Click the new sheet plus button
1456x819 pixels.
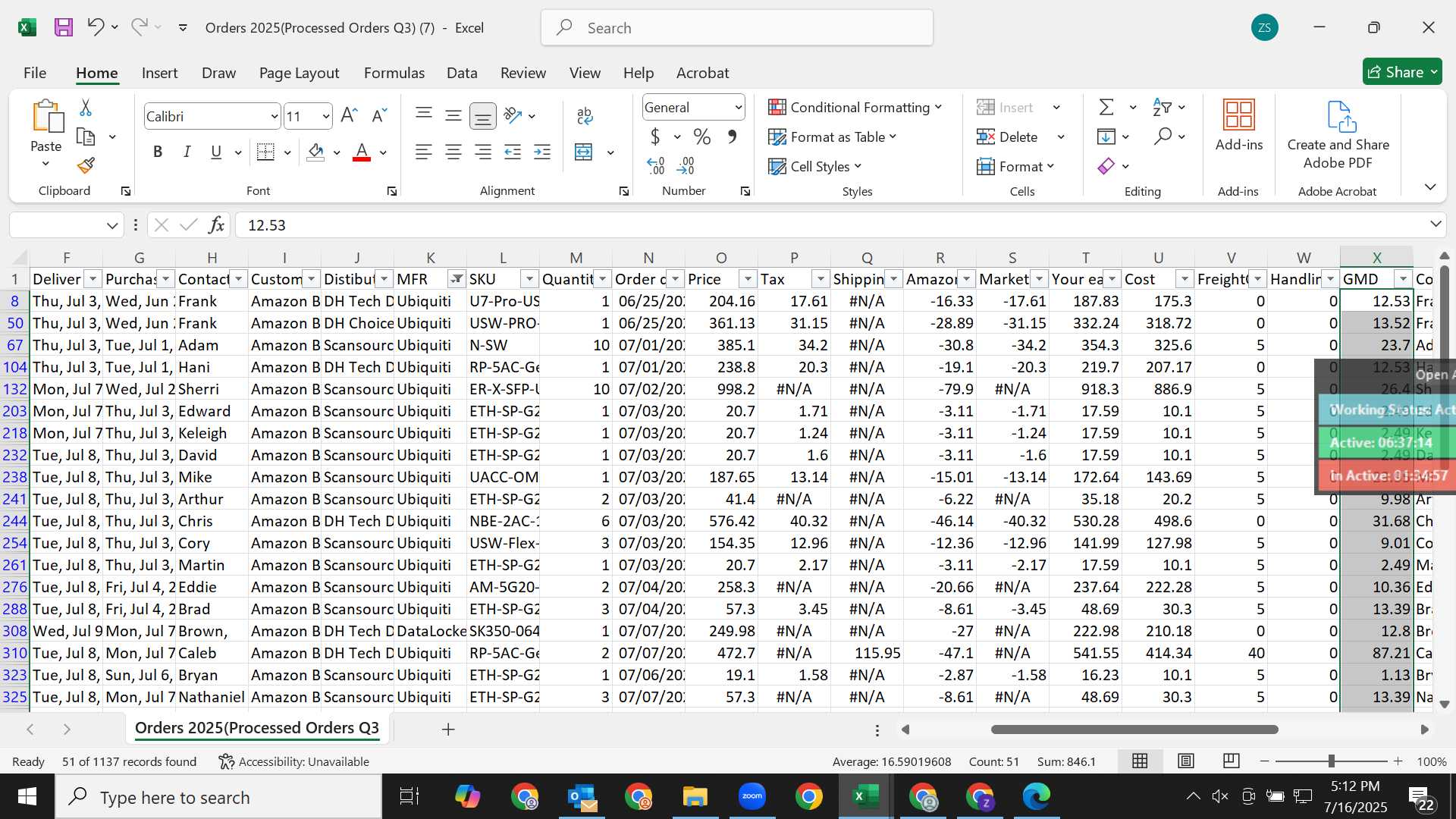(448, 729)
